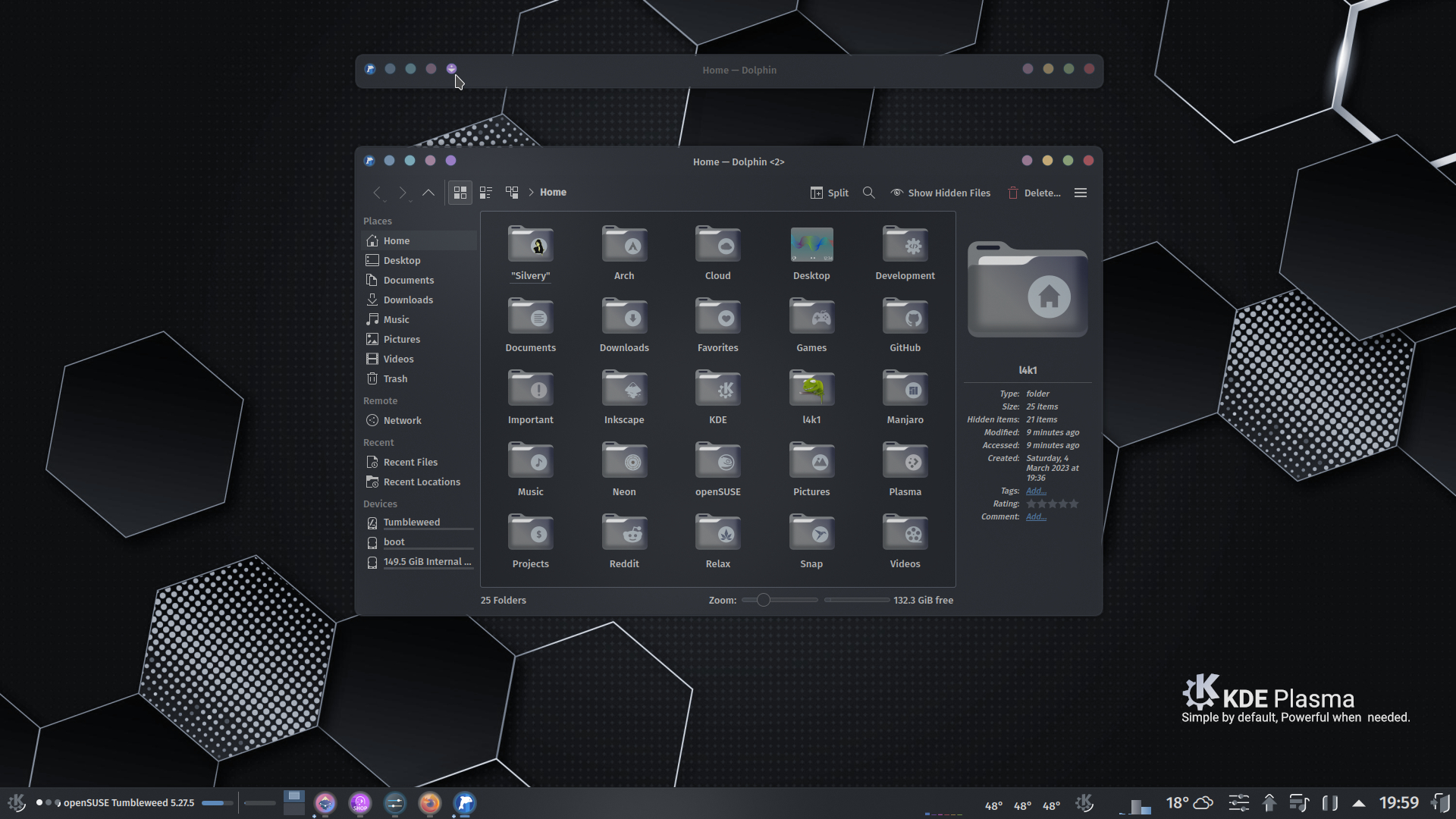Image resolution: width=1456 pixels, height=819 pixels.
Task: Open the Reddit folder
Action: click(624, 541)
